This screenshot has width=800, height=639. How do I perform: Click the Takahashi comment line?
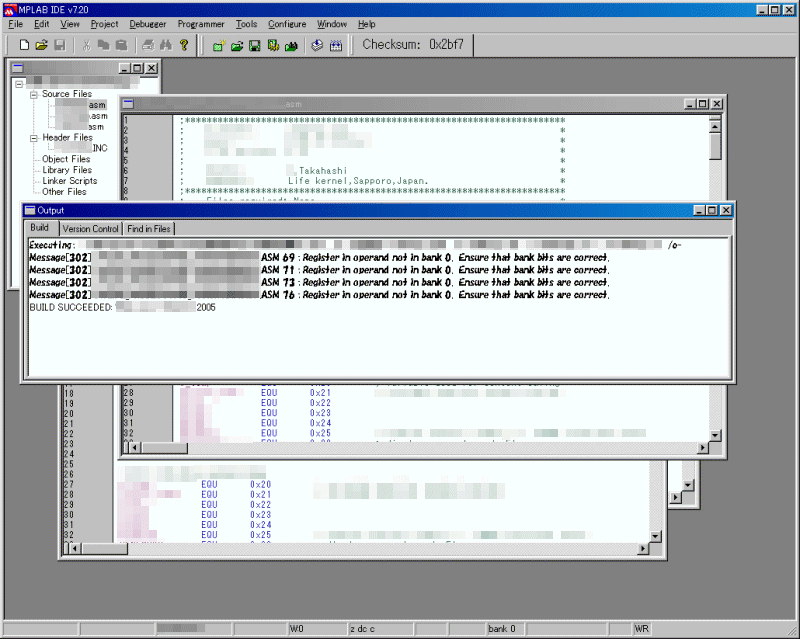point(323,170)
